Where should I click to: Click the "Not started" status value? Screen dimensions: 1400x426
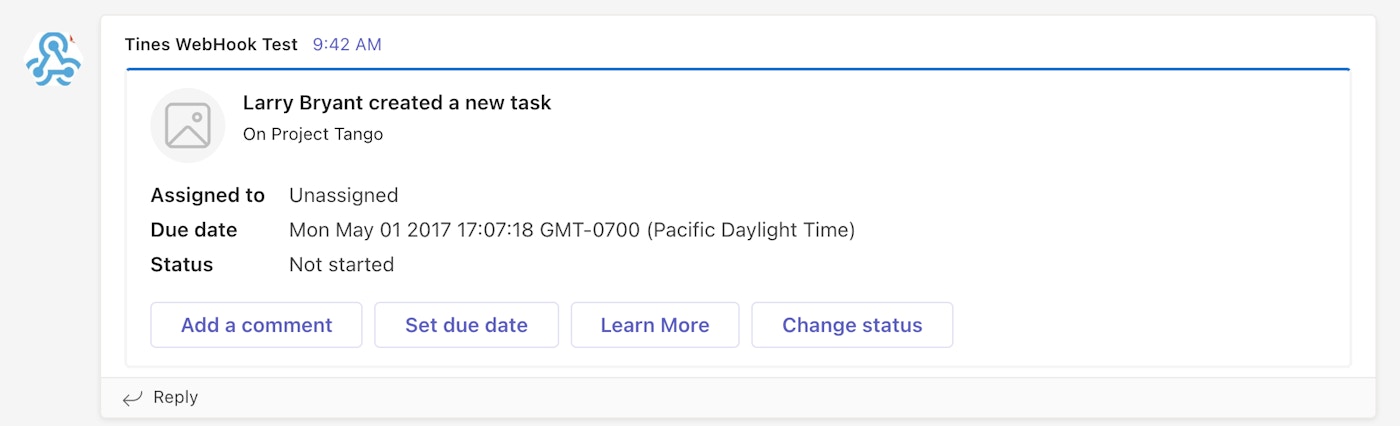tap(341, 265)
